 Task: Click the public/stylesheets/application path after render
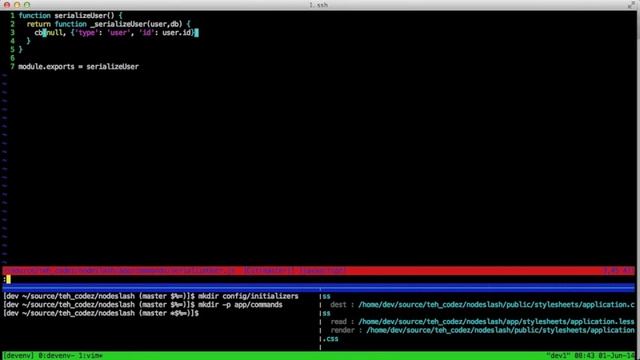coord(500,330)
